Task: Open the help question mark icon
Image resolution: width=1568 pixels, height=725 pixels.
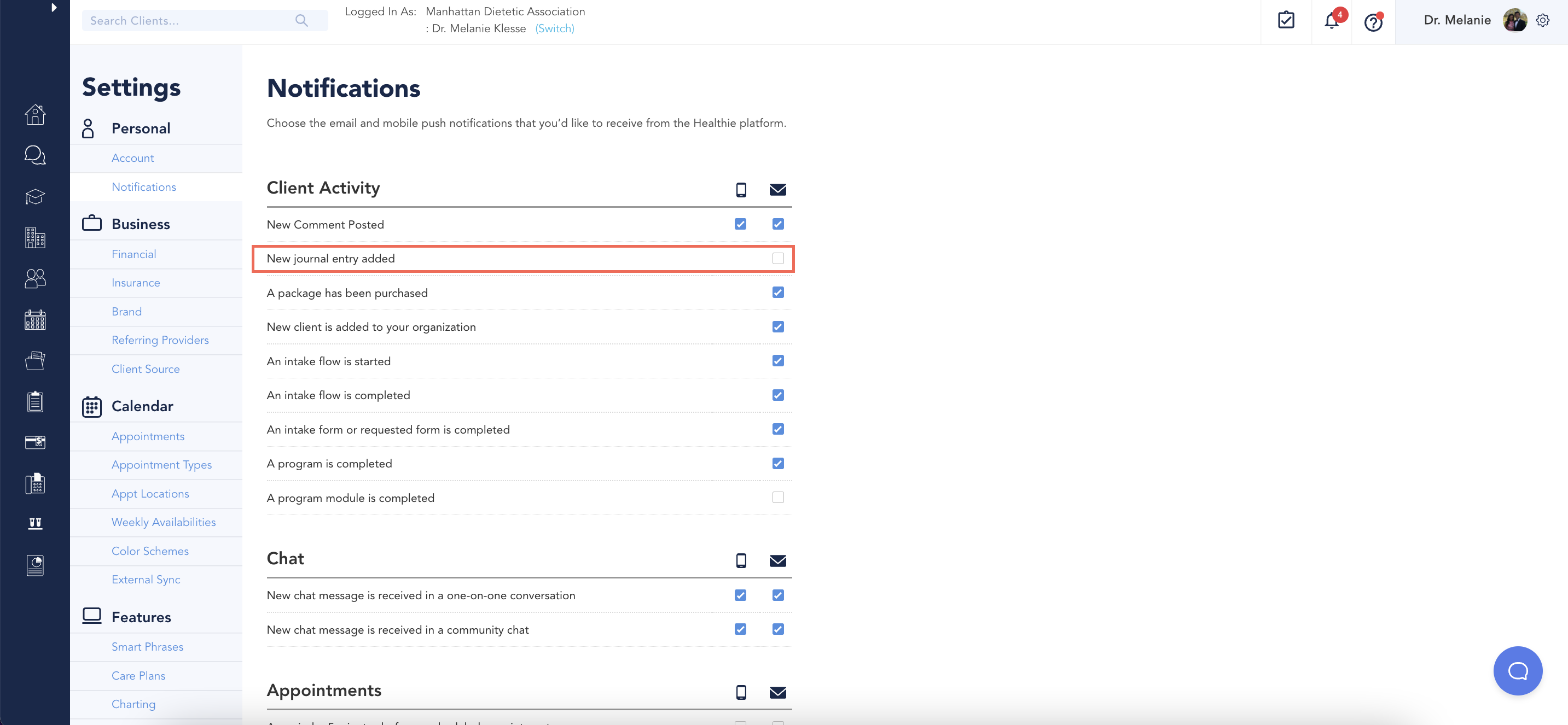Action: (x=1373, y=23)
